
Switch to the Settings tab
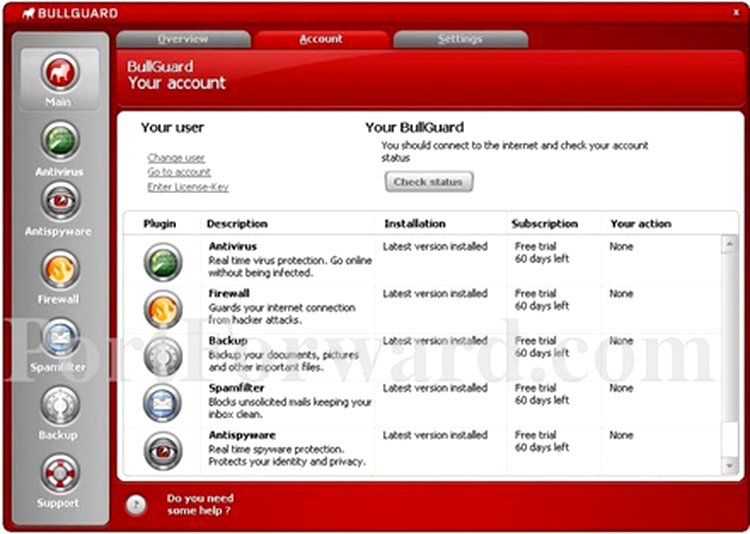point(460,39)
